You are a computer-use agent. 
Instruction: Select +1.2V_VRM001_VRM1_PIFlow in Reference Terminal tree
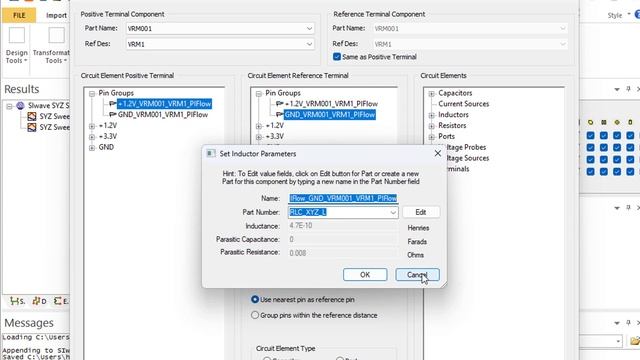pos(331,104)
